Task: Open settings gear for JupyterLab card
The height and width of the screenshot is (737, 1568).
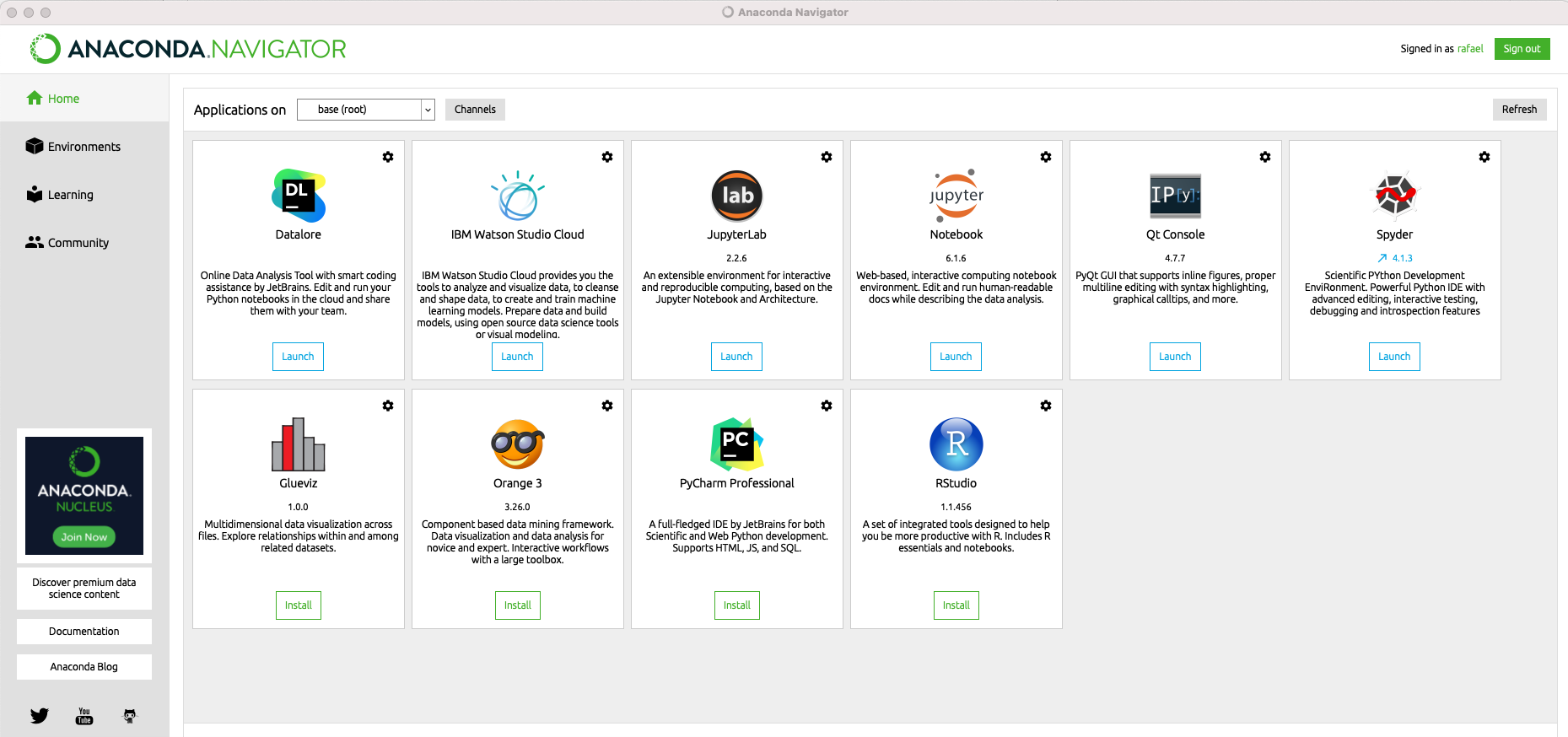Action: click(x=827, y=157)
